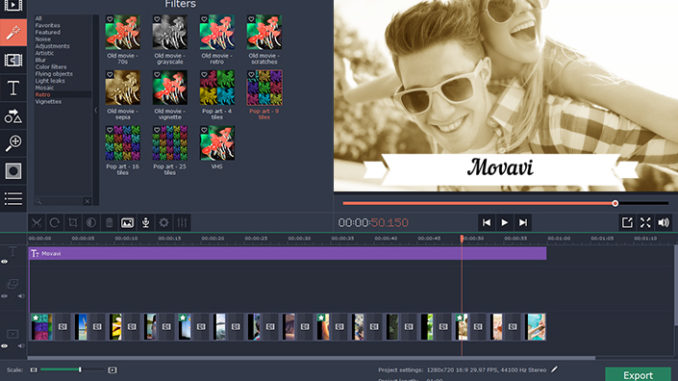678x381 pixels.
Task: Favorite the VHS filter heart
Action: [204, 130]
